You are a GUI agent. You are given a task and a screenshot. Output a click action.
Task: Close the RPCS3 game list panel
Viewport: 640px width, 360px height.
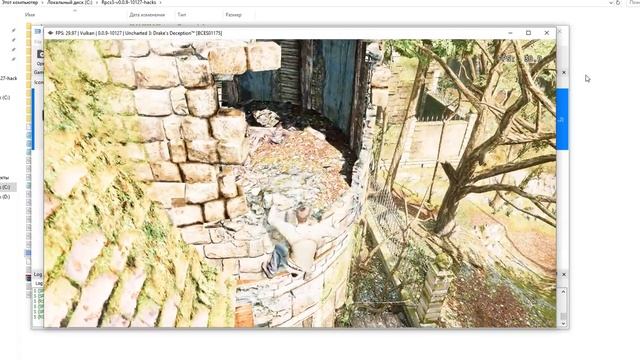pyautogui.click(x=564, y=73)
